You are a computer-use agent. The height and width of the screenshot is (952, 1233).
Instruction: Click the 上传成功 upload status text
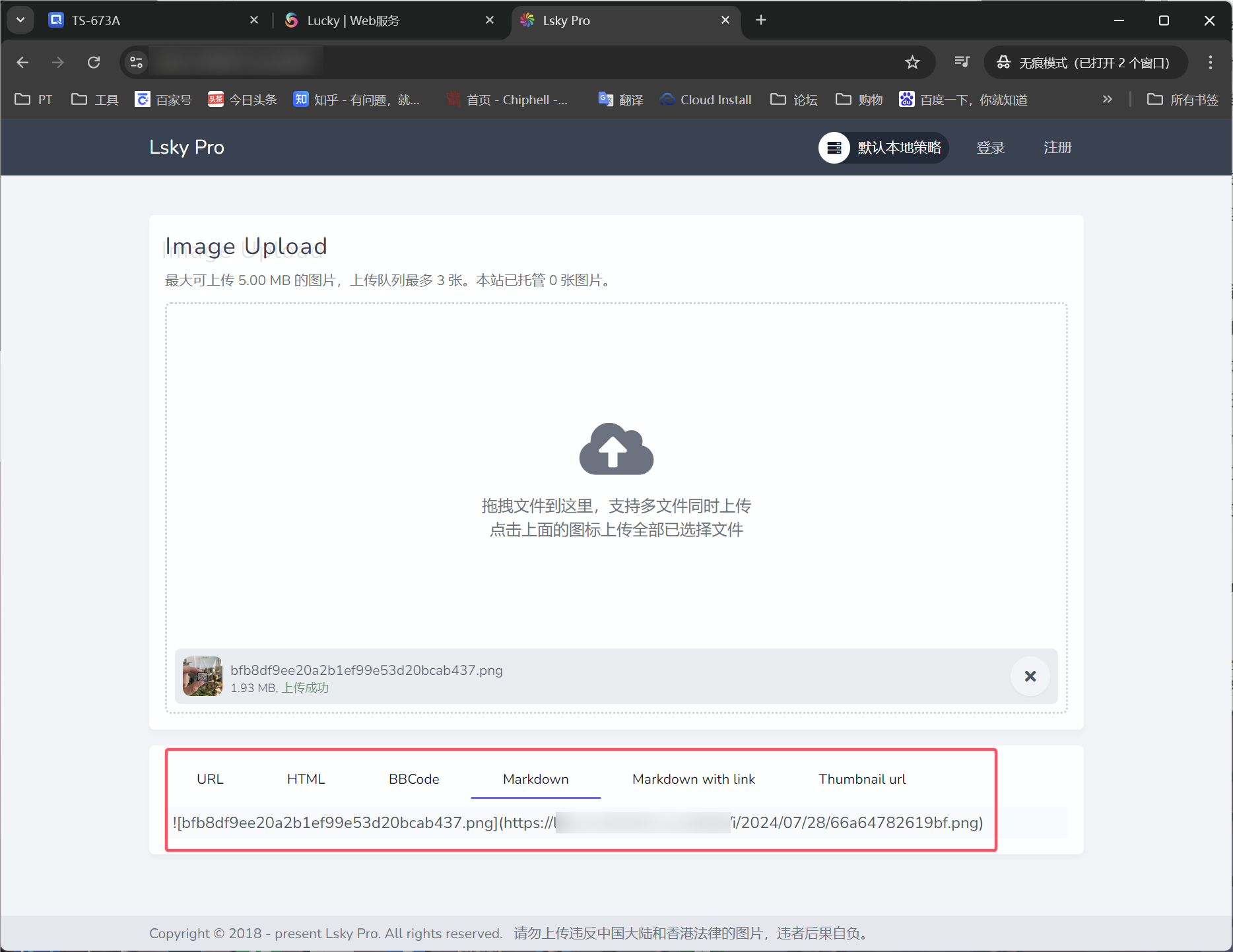(305, 688)
